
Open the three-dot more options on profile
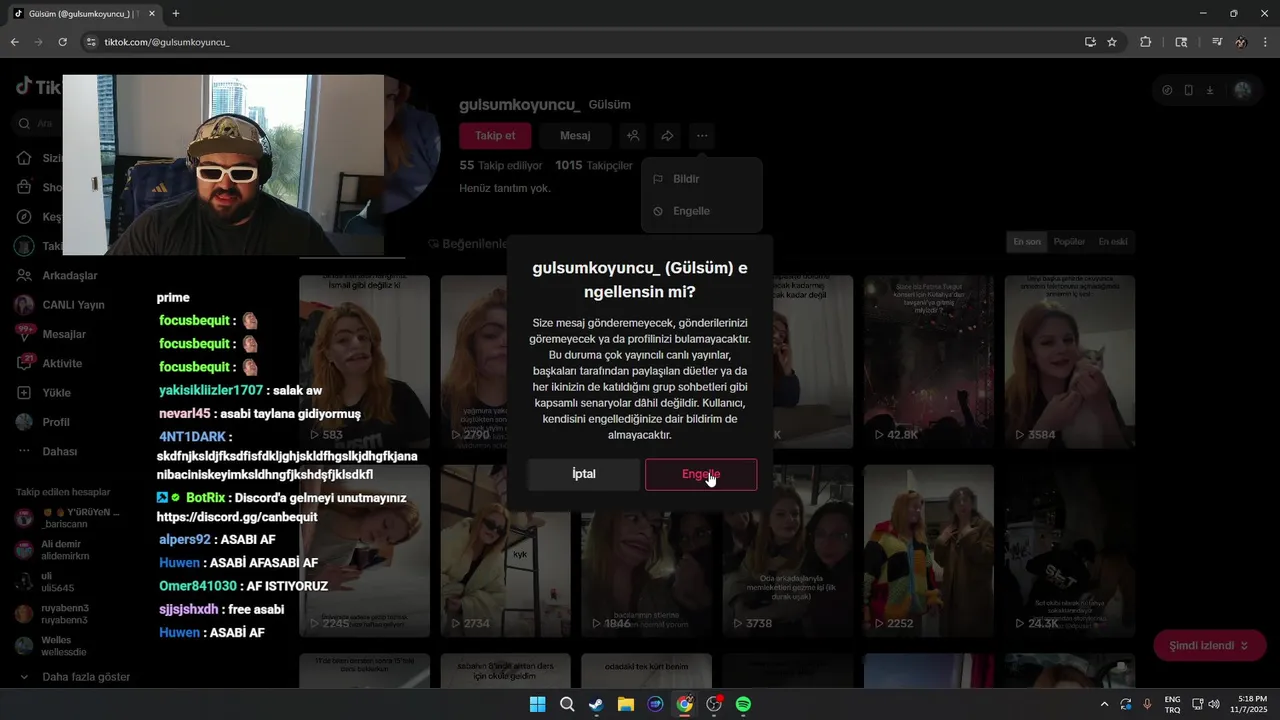pos(702,135)
